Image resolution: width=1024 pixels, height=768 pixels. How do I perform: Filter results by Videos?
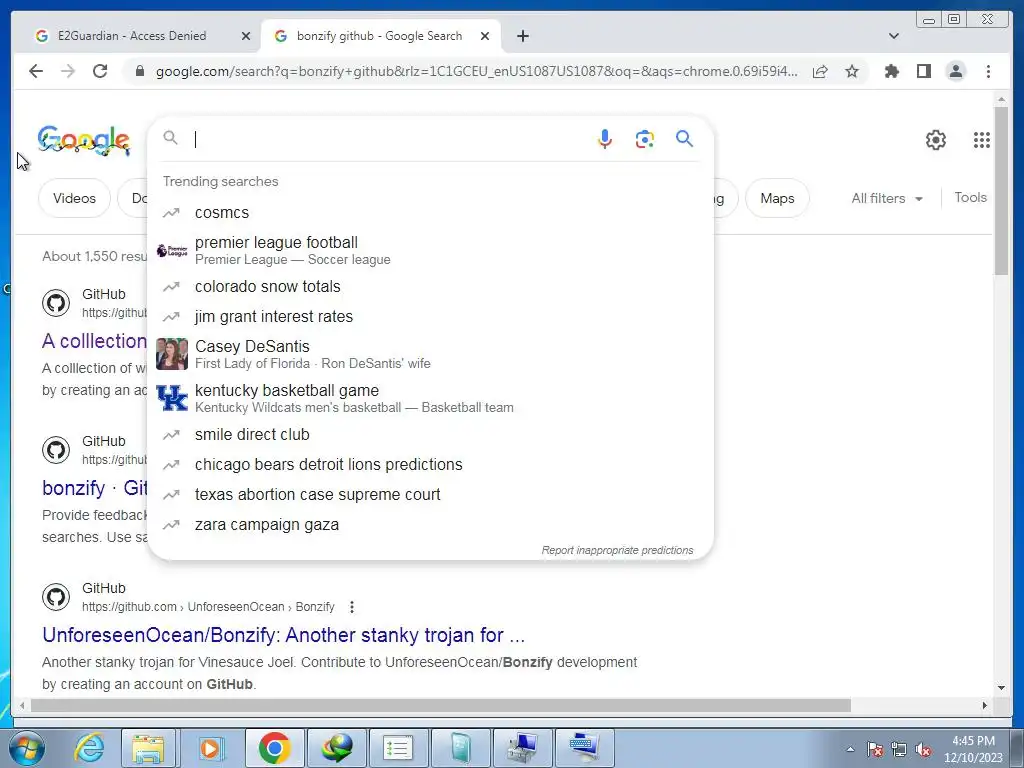(74, 198)
